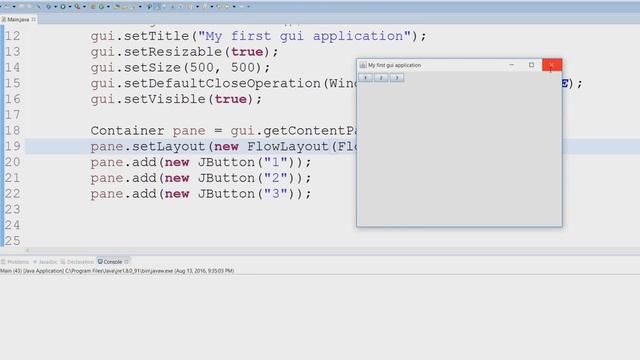Click button 3 in the gui window
Screen dimensions: 640x360
pos(397,78)
